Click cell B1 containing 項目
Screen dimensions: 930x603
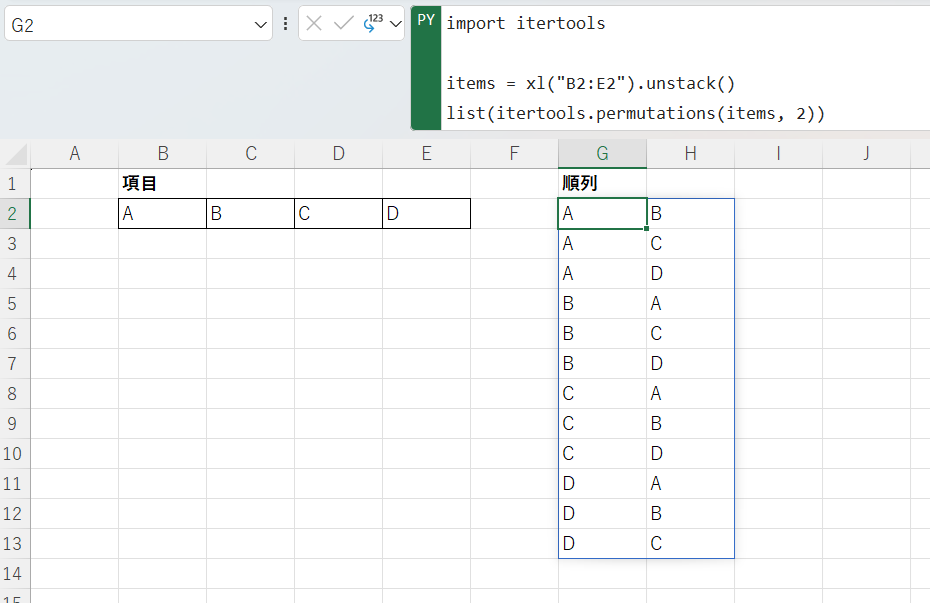pos(163,184)
